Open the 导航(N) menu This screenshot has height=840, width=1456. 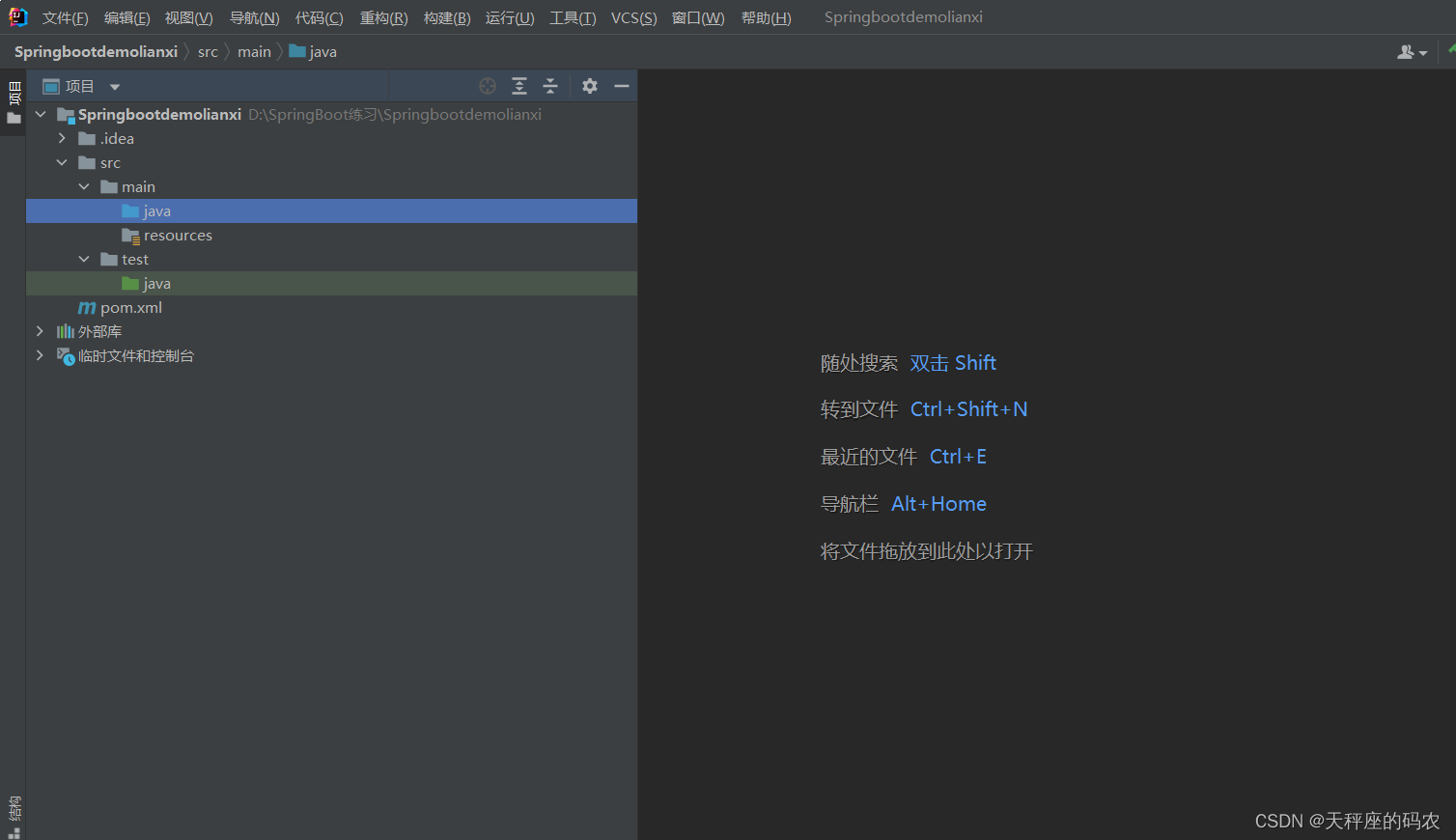click(254, 17)
